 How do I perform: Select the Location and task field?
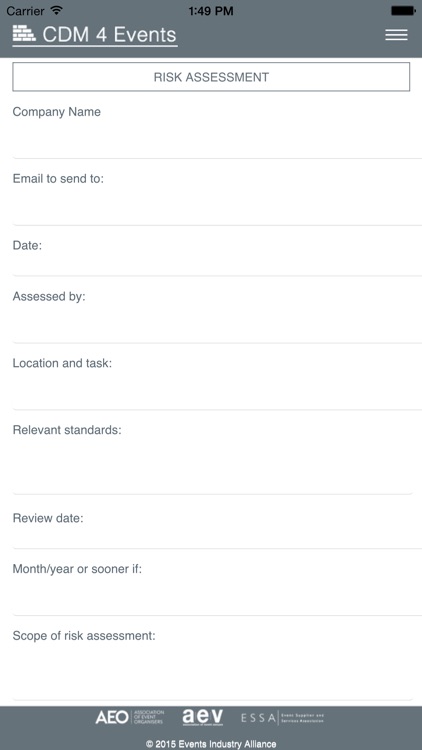point(217,393)
